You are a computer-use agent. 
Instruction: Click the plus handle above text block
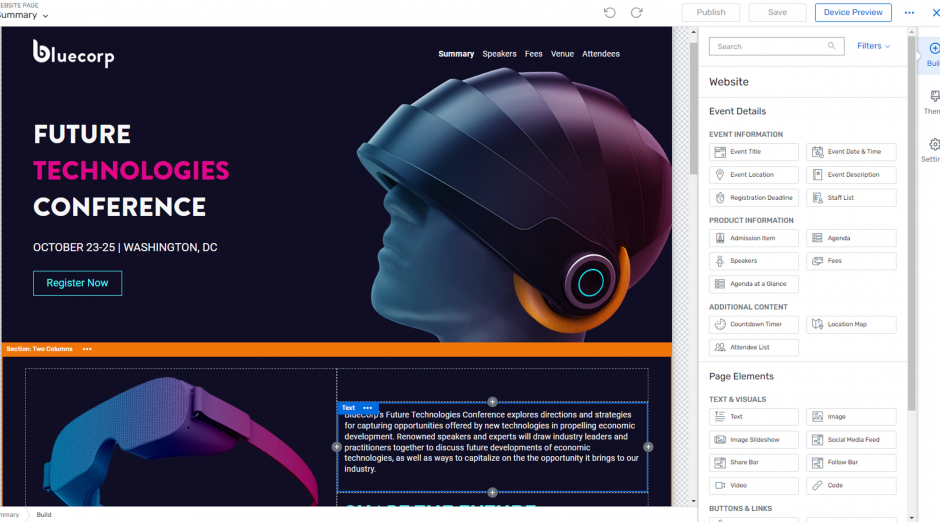pyautogui.click(x=492, y=401)
